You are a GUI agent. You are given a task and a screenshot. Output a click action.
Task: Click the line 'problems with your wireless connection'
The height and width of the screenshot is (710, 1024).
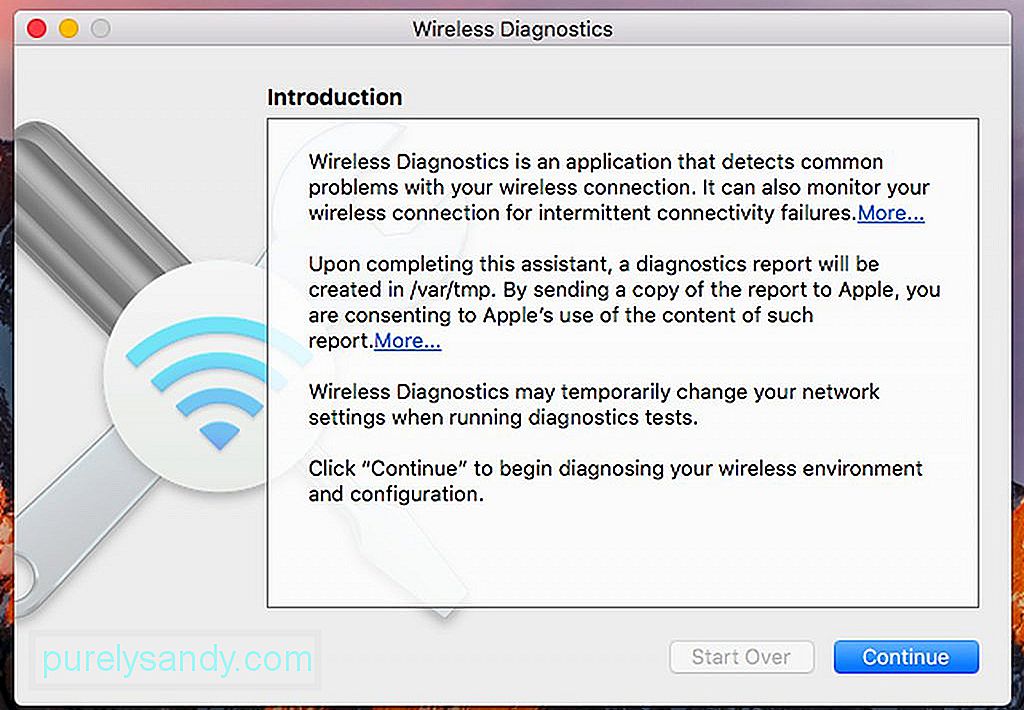[x=618, y=187]
